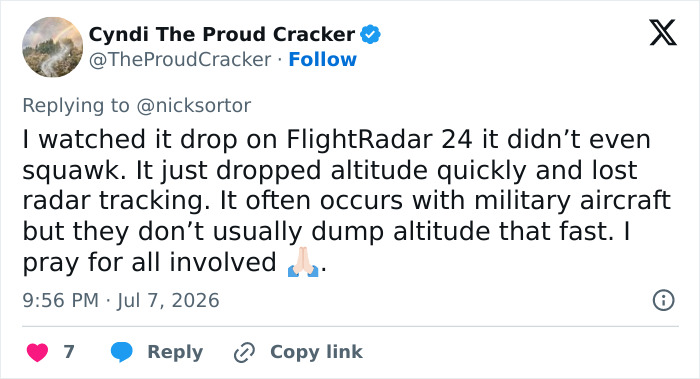
Task: Open the Cyndi The Proud Cracker display name
Action: (222, 34)
